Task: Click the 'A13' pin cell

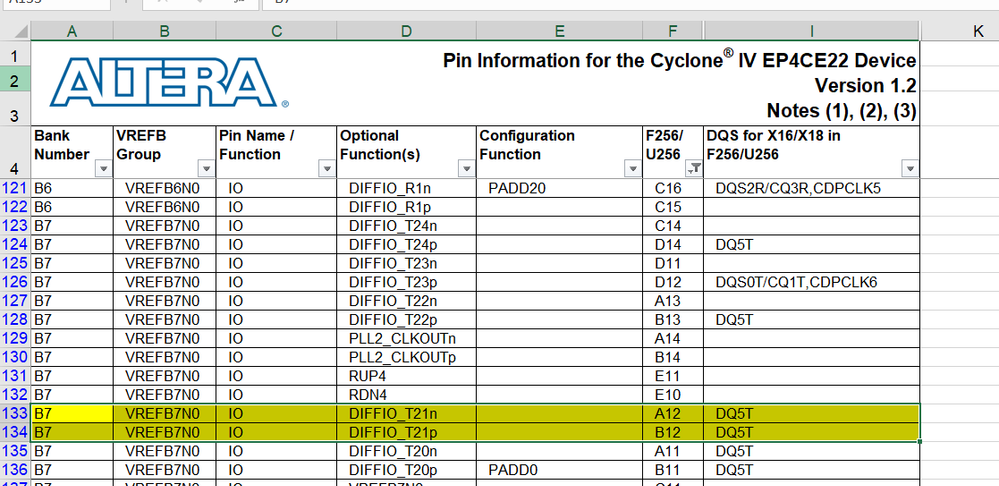Action: (673, 301)
